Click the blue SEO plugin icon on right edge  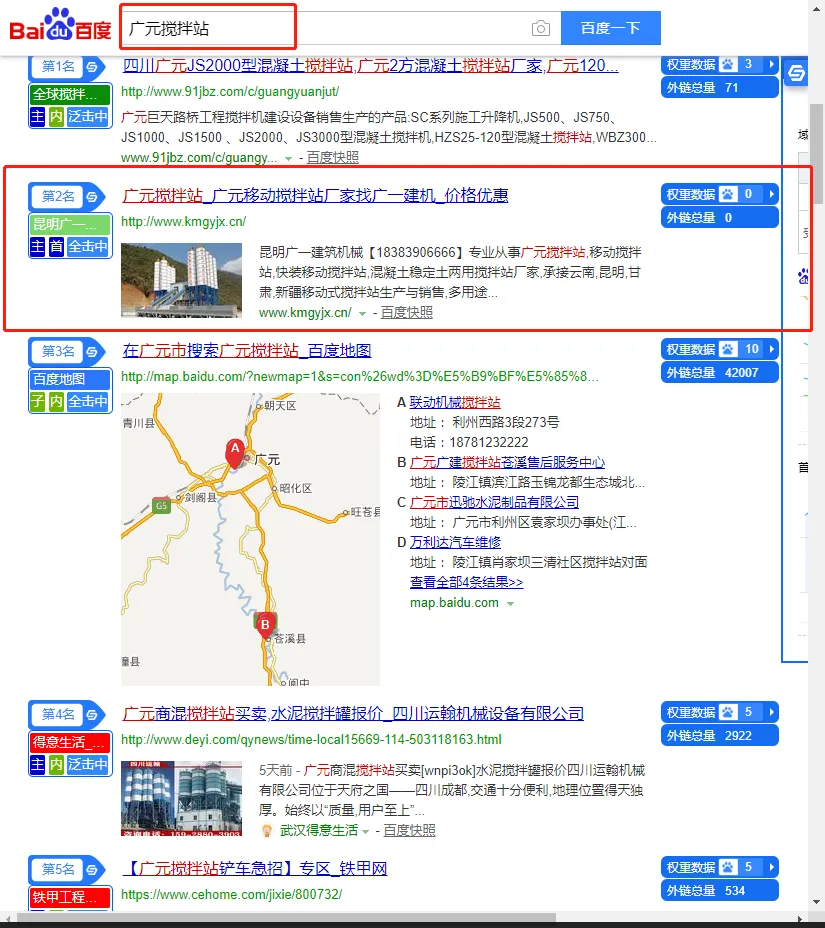click(797, 74)
